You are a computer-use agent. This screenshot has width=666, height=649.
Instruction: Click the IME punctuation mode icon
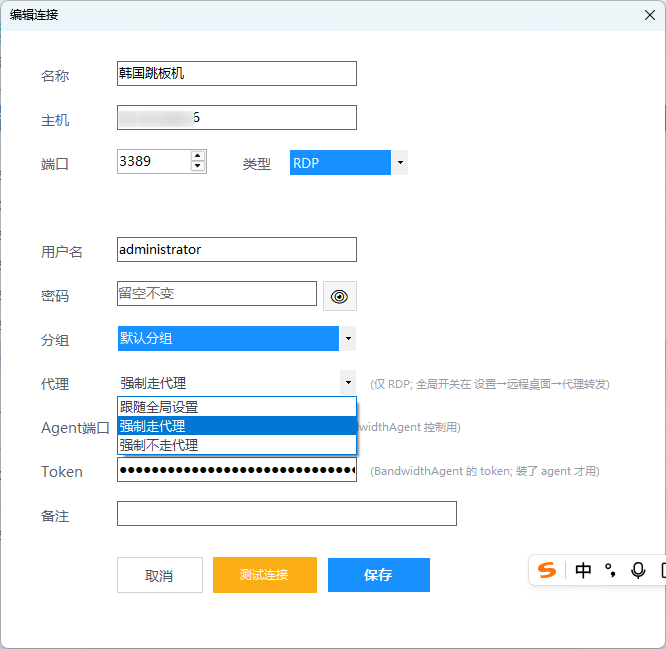(610, 570)
